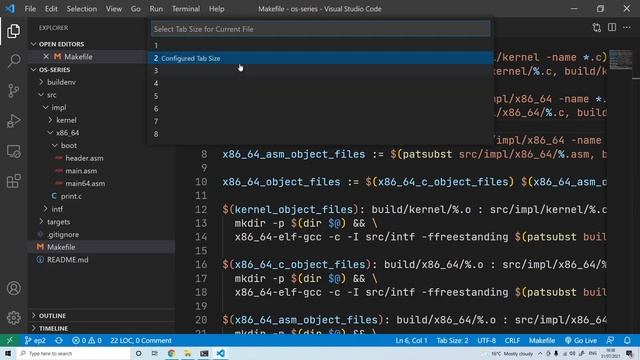Click the Go Live button
This screenshot has width=640, height=360.
[x=581, y=340]
